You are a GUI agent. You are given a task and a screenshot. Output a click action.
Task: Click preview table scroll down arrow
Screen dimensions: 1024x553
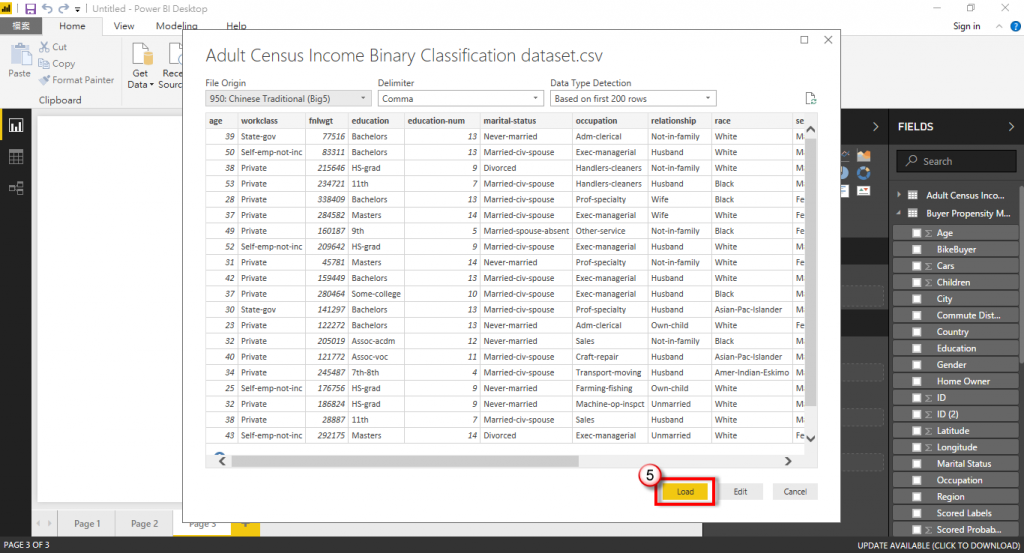[x=810, y=439]
